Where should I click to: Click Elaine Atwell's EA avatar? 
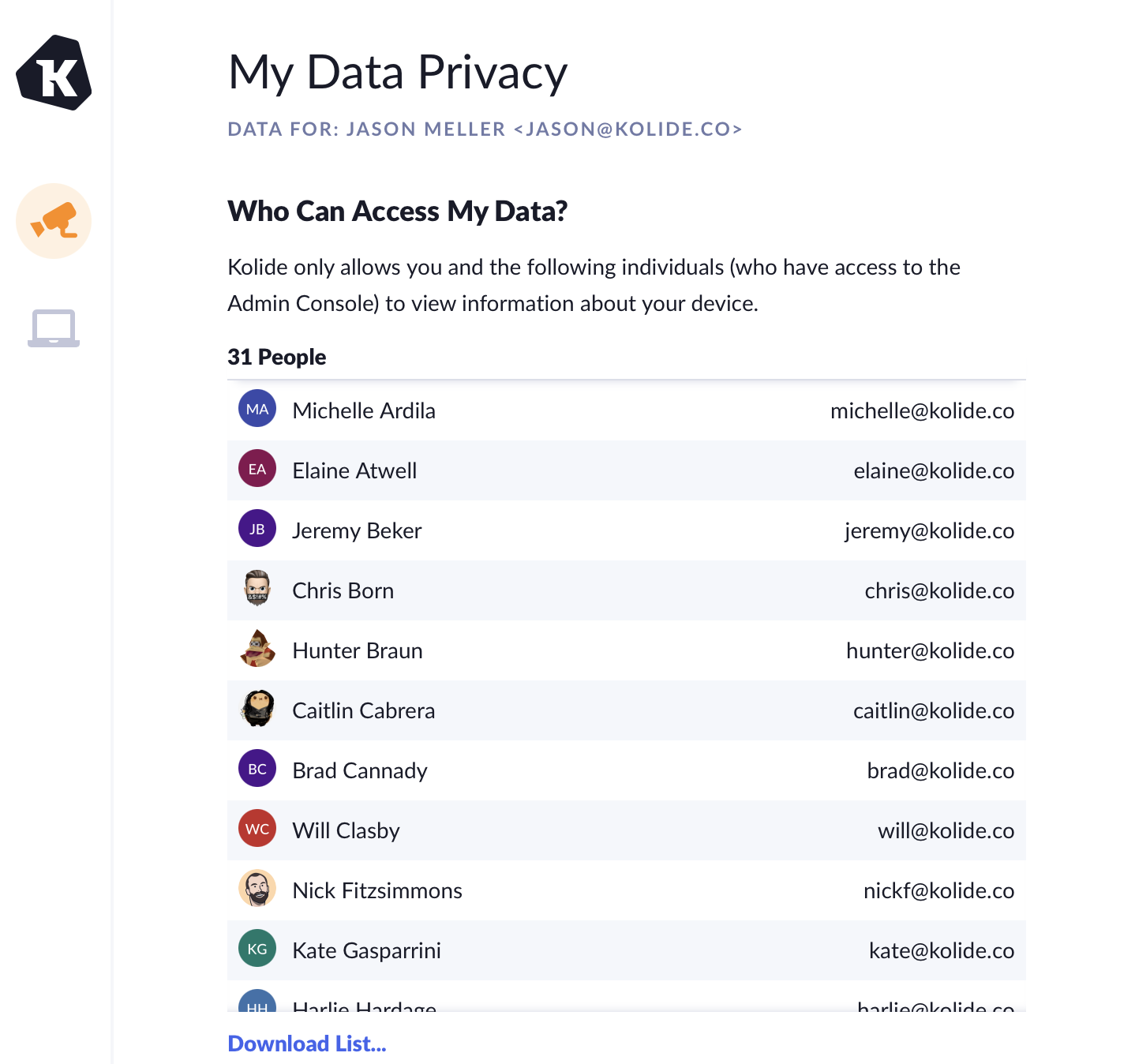coord(257,469)
